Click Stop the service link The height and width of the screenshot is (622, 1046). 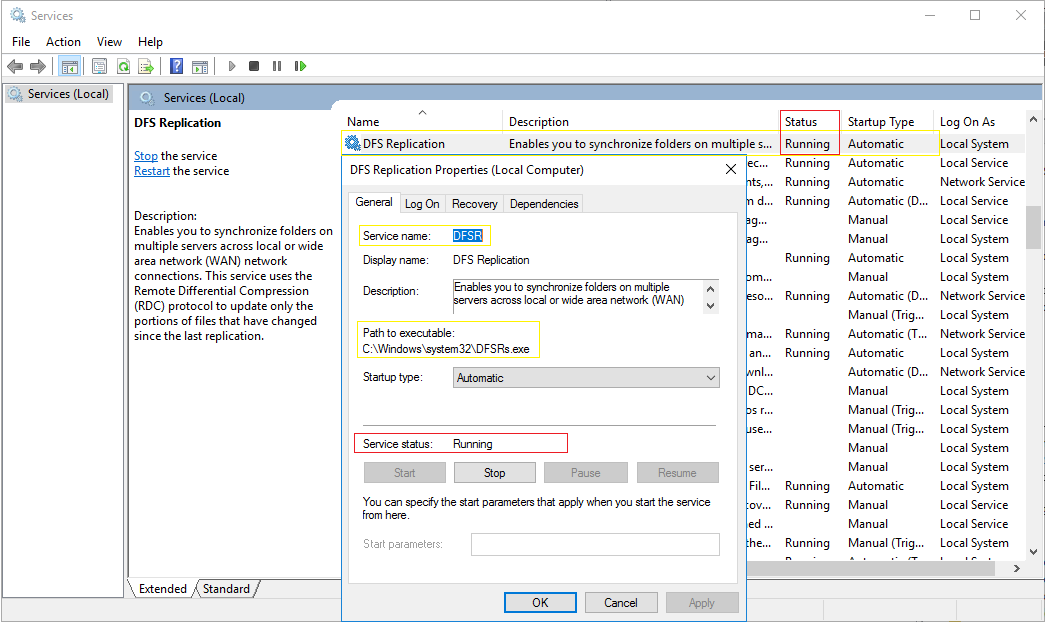[145, 156]
